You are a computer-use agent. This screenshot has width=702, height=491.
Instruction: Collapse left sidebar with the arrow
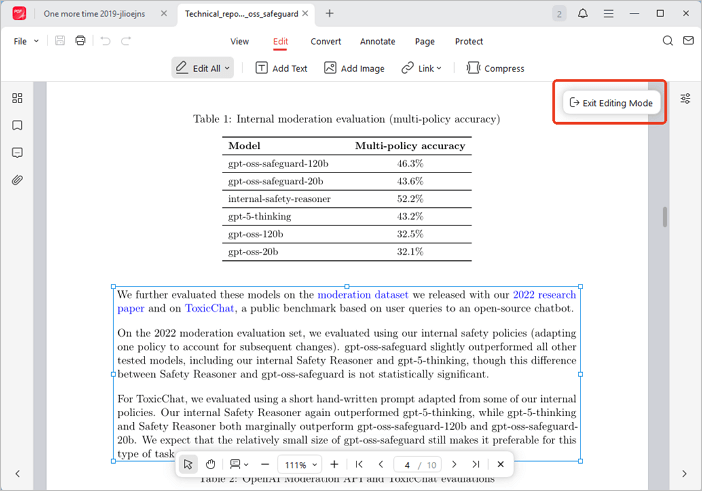17,474
